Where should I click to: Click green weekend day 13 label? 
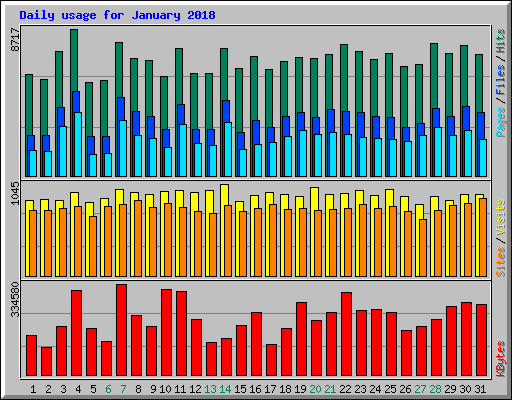tap(210, 389)
